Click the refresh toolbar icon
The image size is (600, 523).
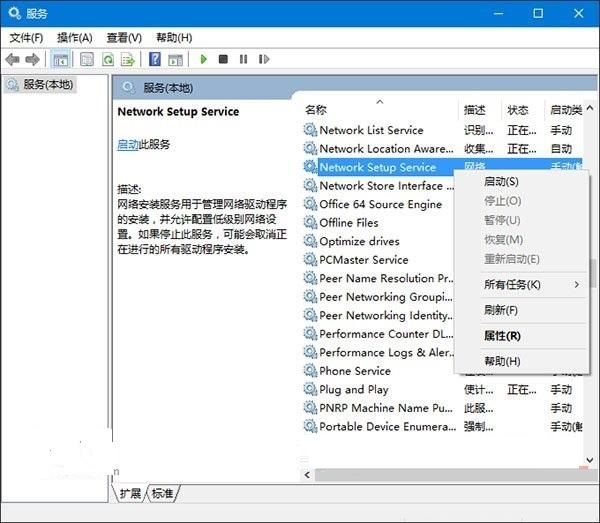point(108,60)
